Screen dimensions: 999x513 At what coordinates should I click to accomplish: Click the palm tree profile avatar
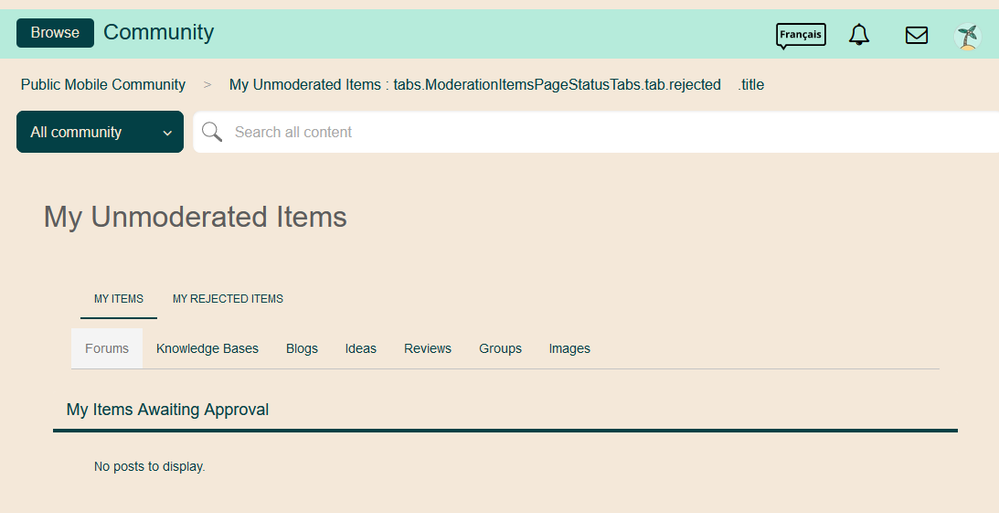(967, 37)
